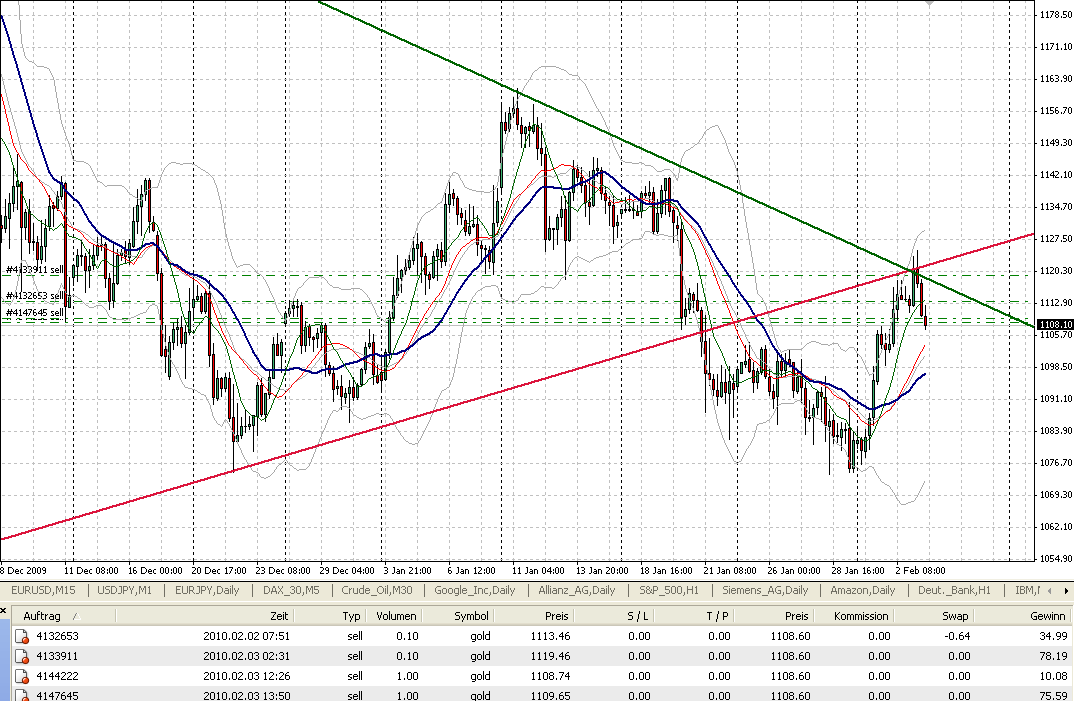Click the time 2010.02.03 12:26 cell
The width and height of the screenshot is (1074, 701).
pyautogui.click(x=247, y=676)
